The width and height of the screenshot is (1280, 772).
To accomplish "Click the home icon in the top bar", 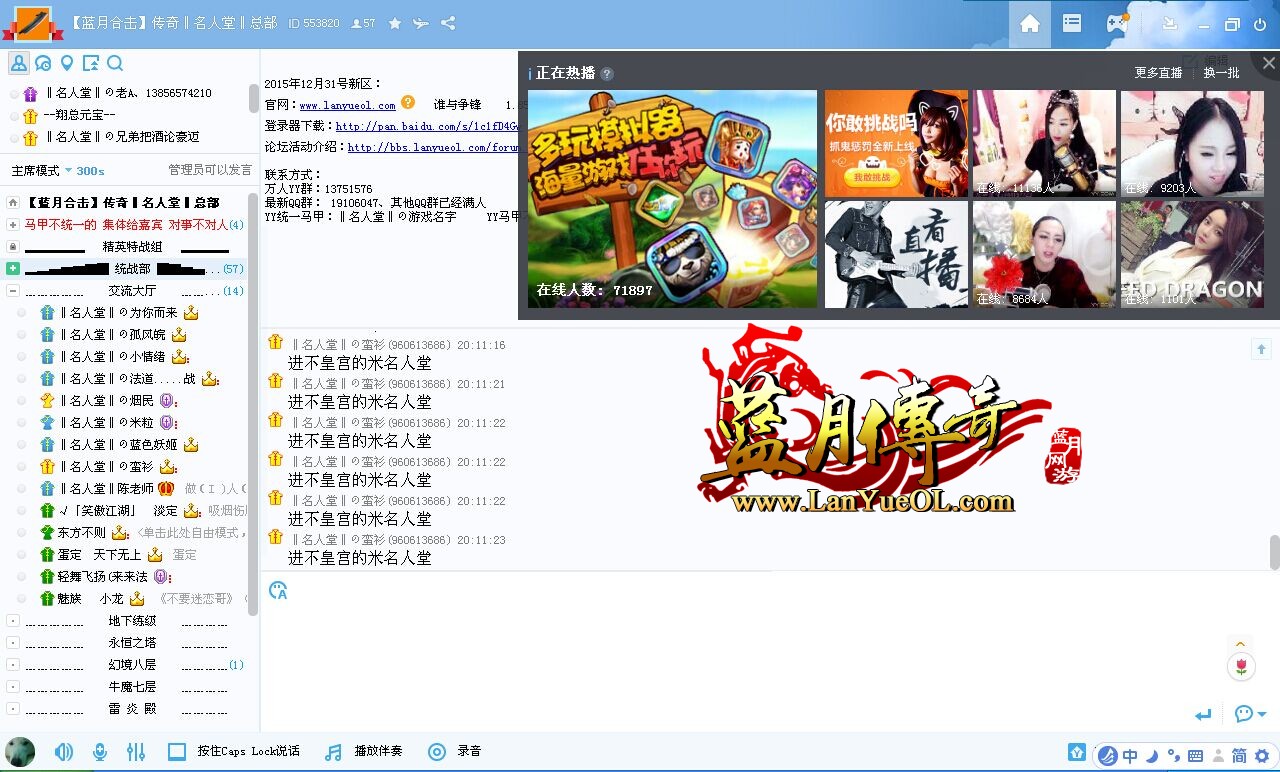I will tap(1029, 24).
